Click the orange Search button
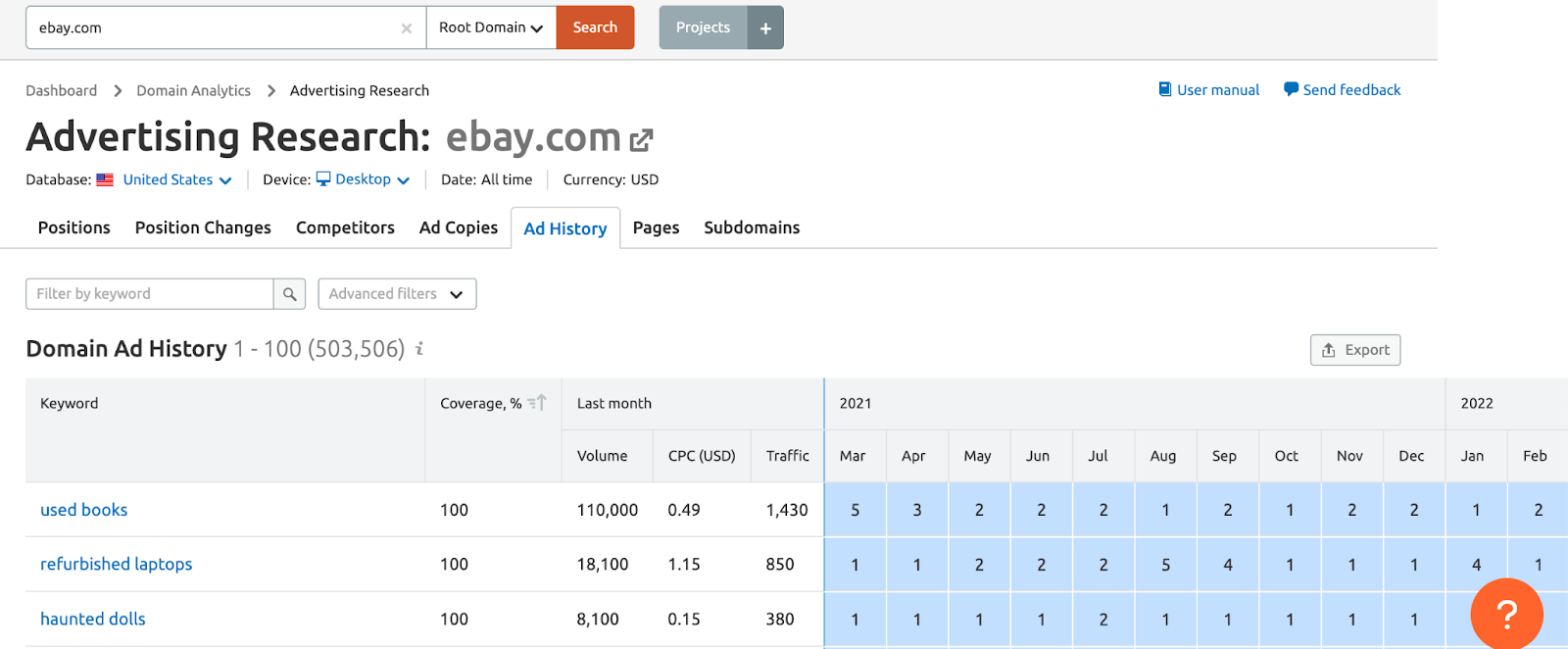Viewport: 1568px width, 649px height. [595, 27]
